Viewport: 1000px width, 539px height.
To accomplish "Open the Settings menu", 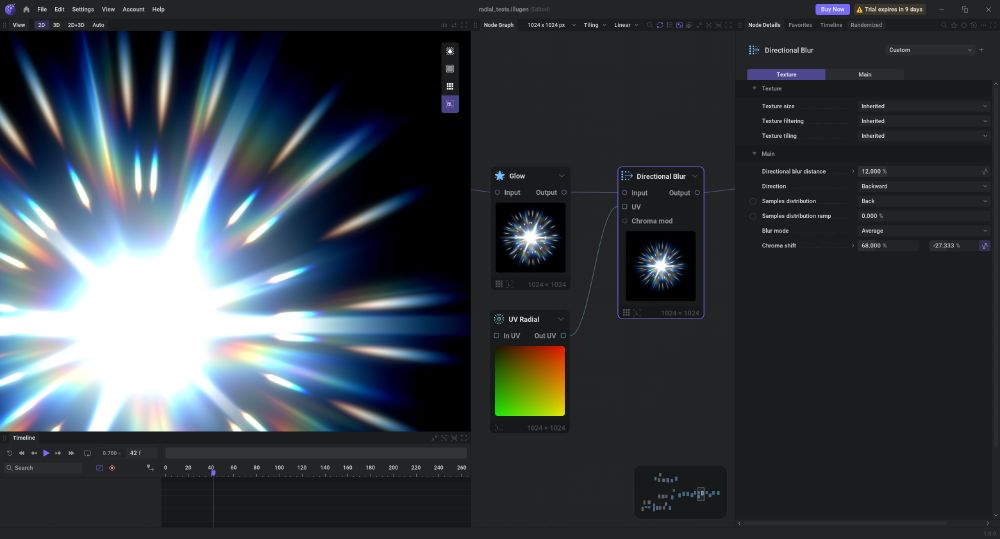I will 83,10.
